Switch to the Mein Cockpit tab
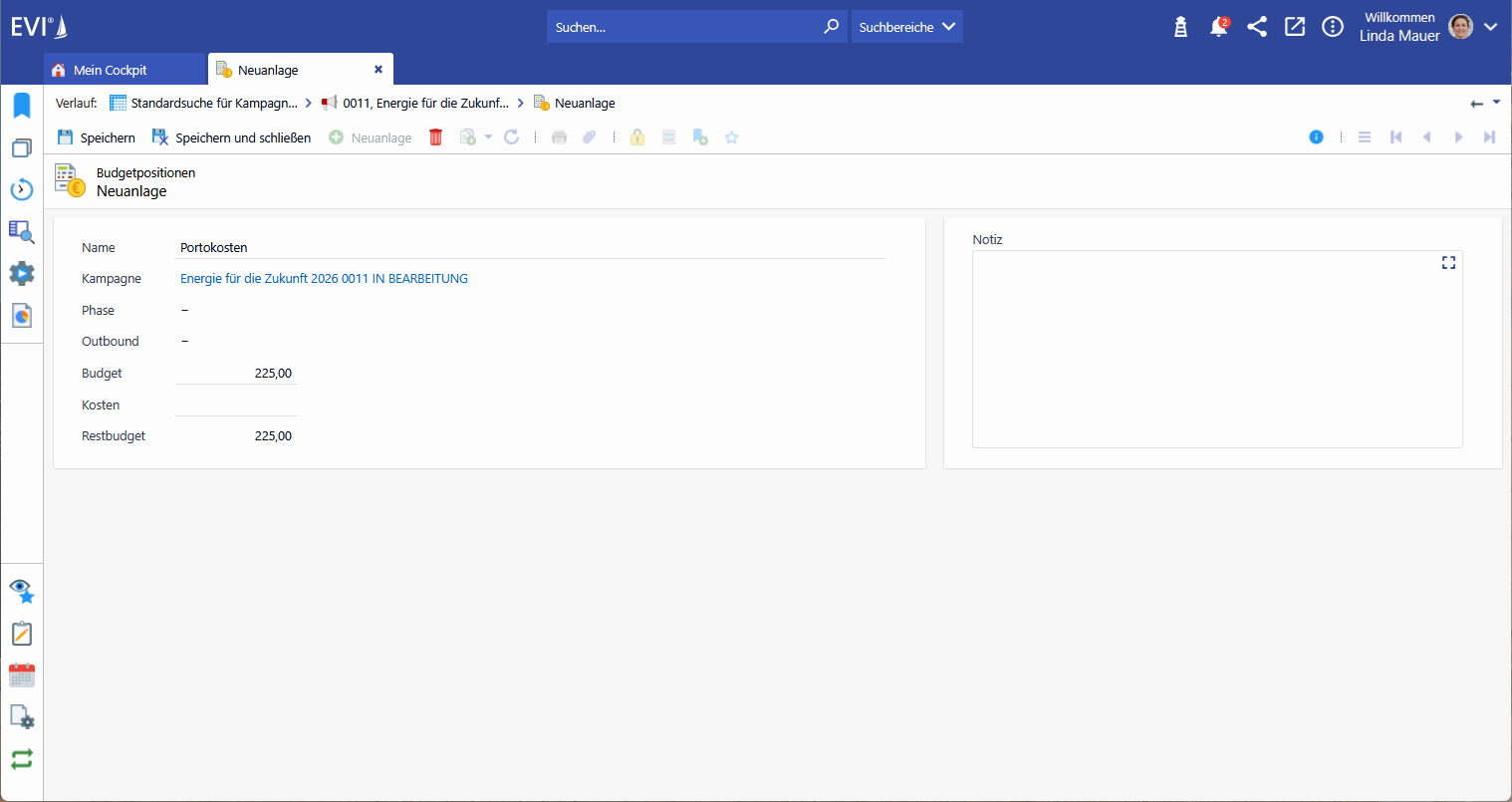The width and height of the screenshot is (1512, 802). click(111, 70)
